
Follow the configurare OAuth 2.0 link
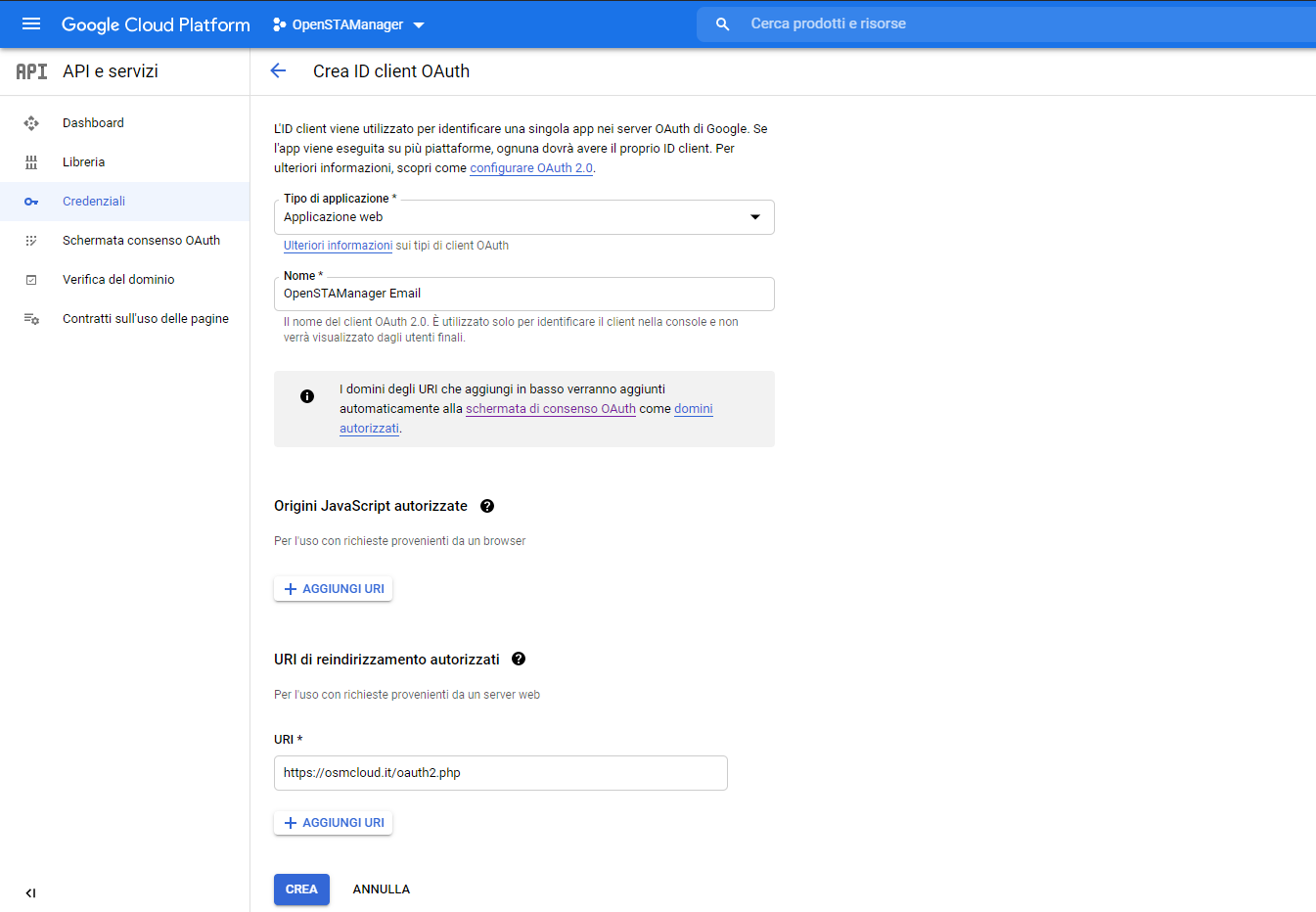(530, 168)
